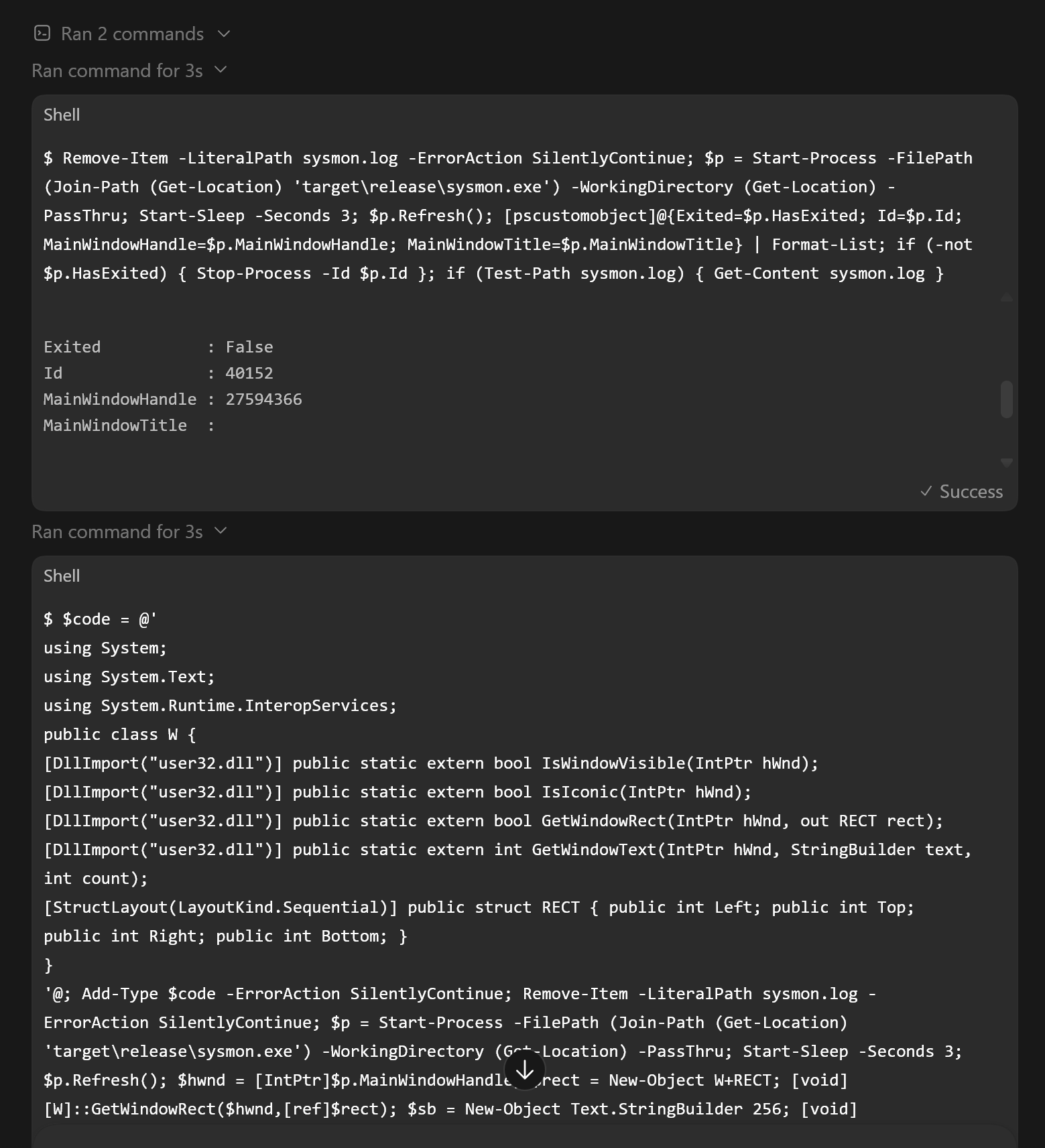Click the Success checkmark icon

pos(926,491)
